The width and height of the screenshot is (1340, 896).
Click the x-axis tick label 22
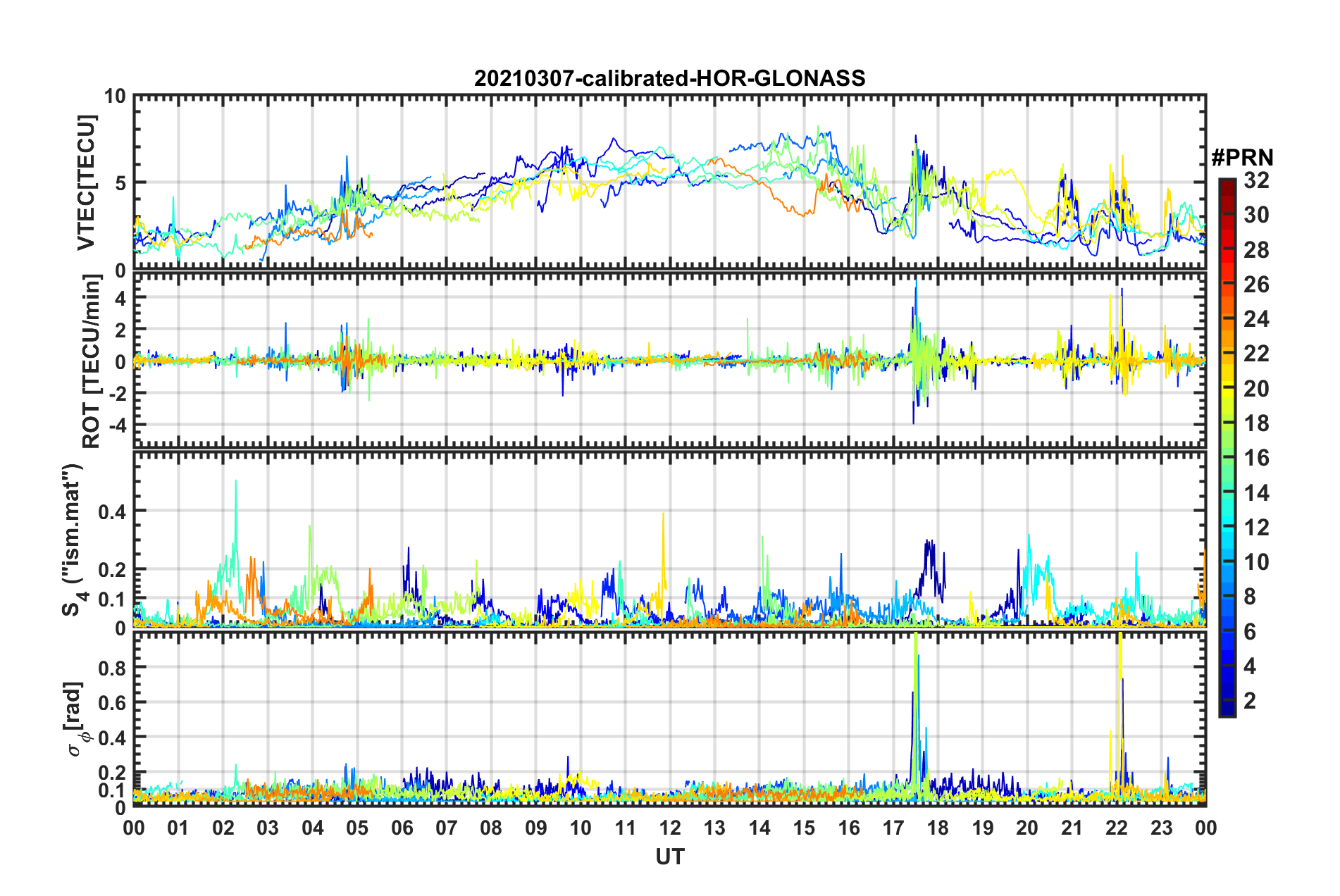click(x=1117, y=828)
